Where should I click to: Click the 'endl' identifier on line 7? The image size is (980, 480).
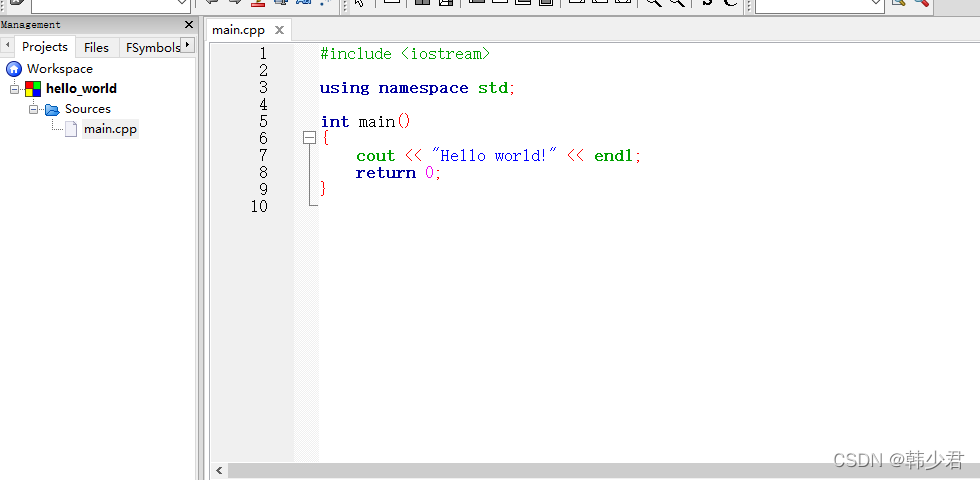coord(613,156)
